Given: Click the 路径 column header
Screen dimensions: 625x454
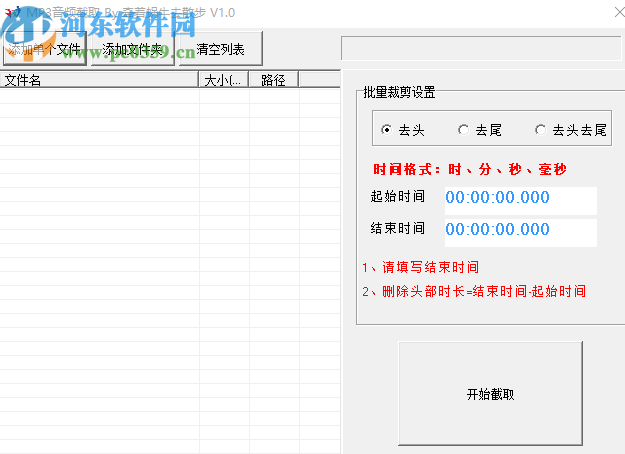Looking at the screenshot, I should point(273,80).
